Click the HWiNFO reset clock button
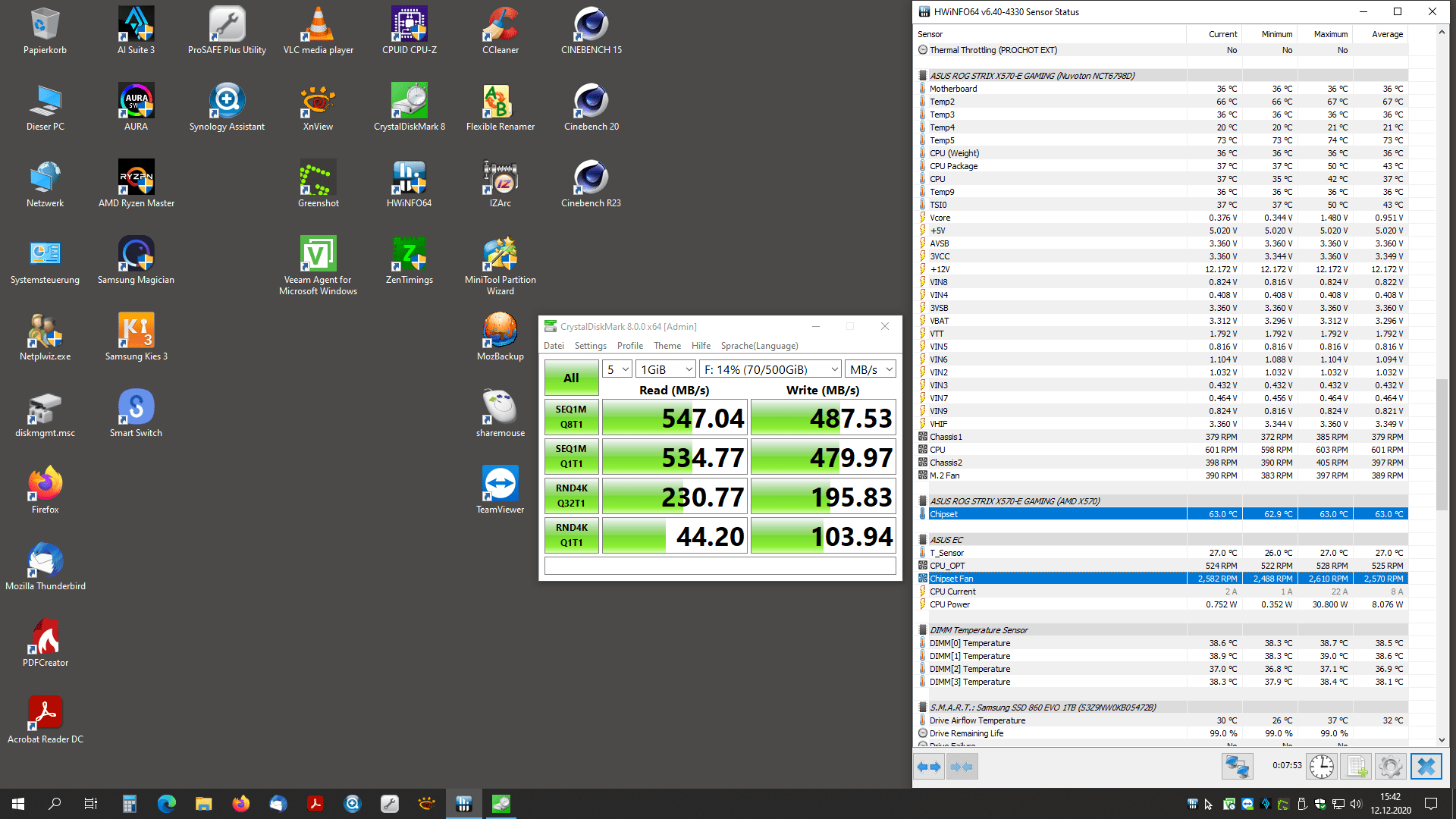1456x819 pixels. point(1322,767)
